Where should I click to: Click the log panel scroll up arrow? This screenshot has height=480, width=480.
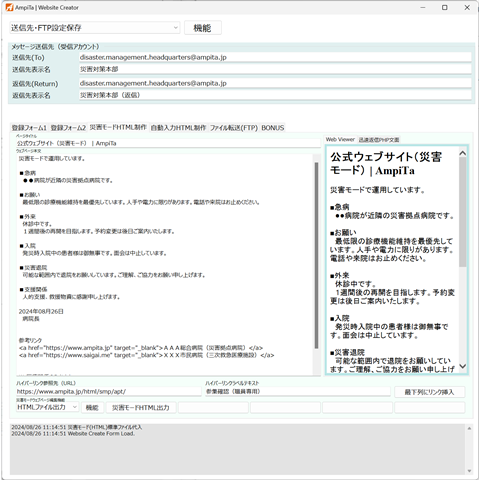(469, 428)
